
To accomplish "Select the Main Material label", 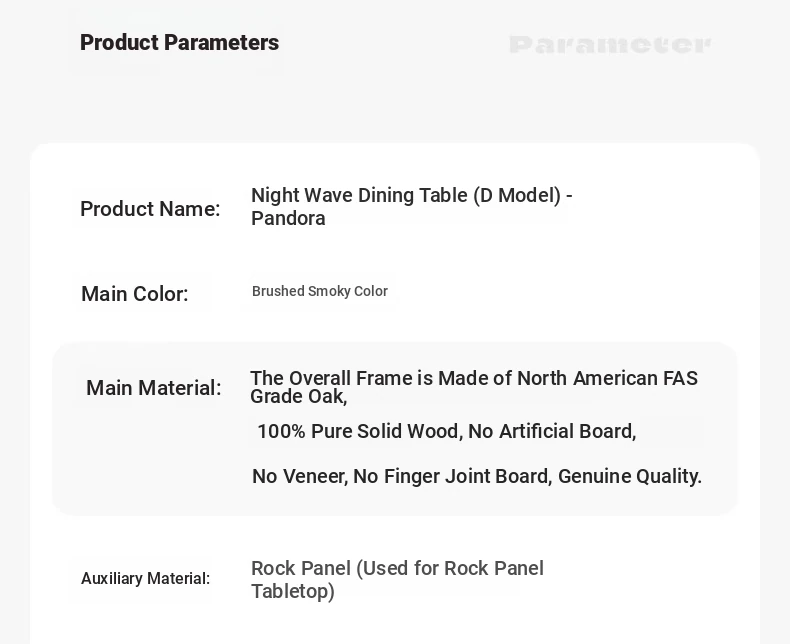I will (x=154, y=388).
